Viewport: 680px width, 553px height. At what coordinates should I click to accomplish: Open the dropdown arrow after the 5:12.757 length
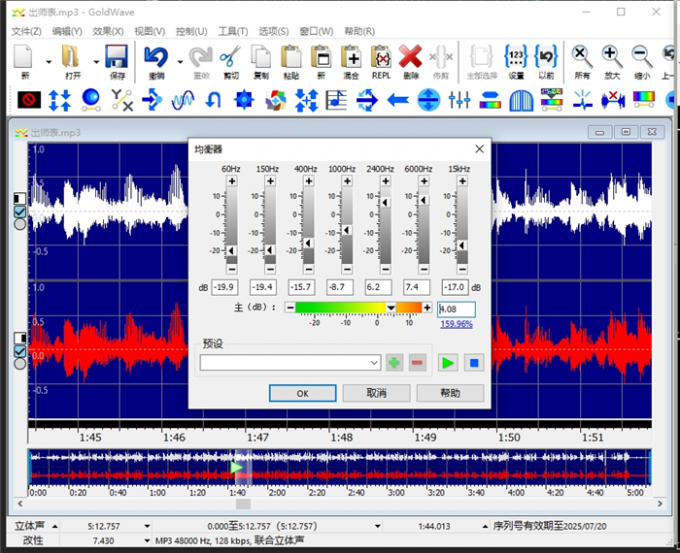(x=147, y=526)
